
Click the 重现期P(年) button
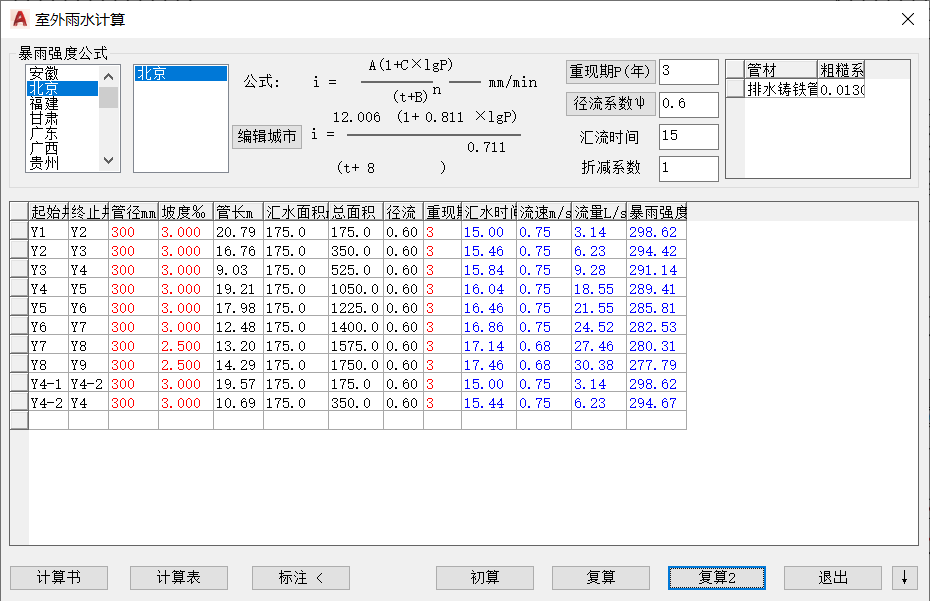coord(610,72)
